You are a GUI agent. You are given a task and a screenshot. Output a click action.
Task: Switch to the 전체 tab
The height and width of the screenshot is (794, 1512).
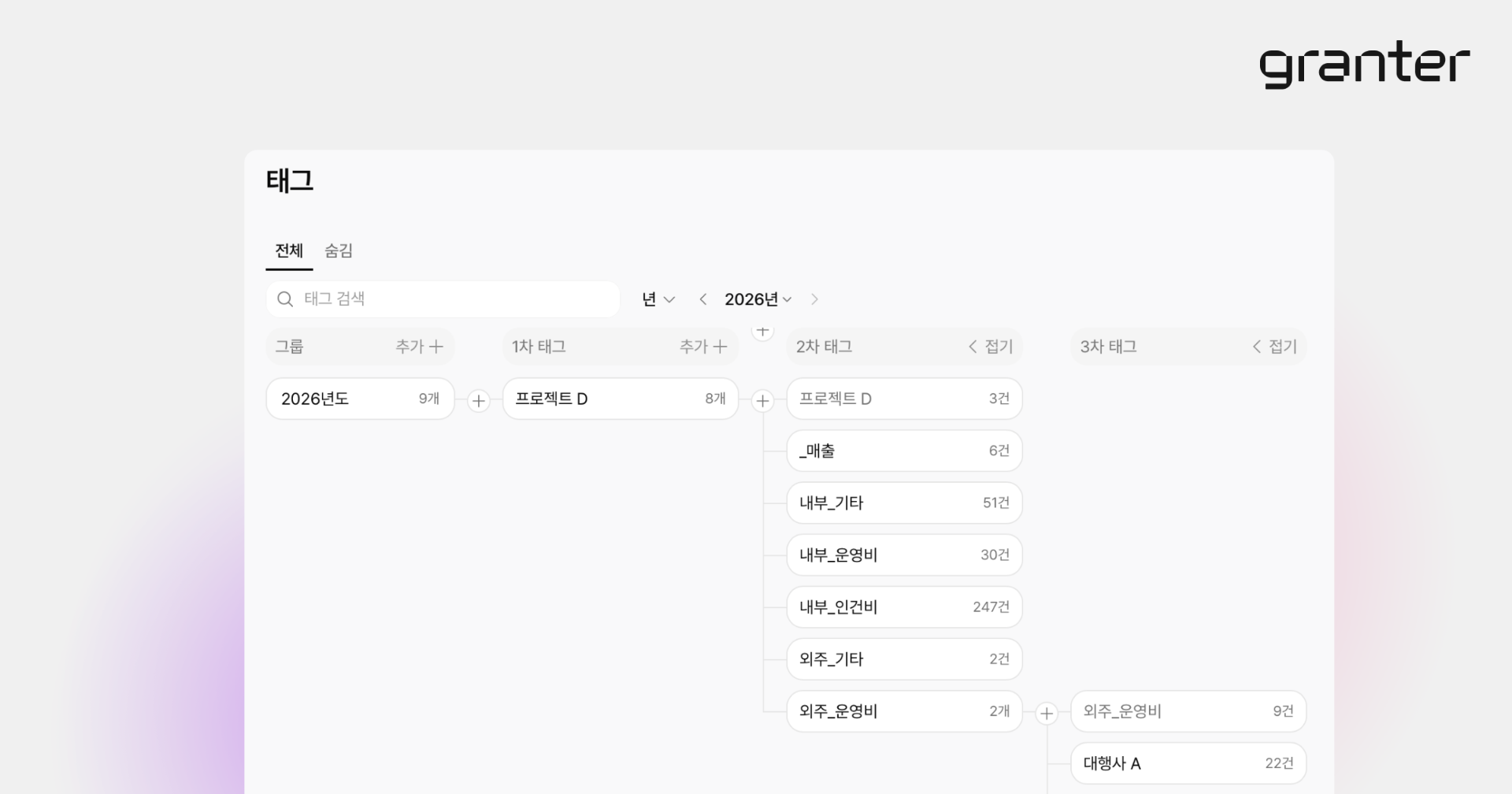pyautogui.click(x=289, y=250)
